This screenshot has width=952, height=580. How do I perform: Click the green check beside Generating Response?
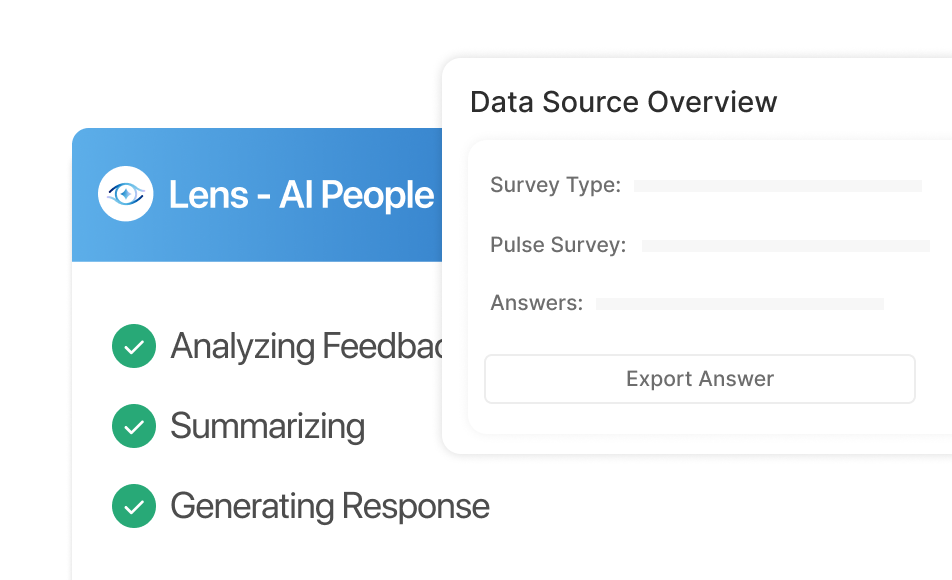[134, 506]
